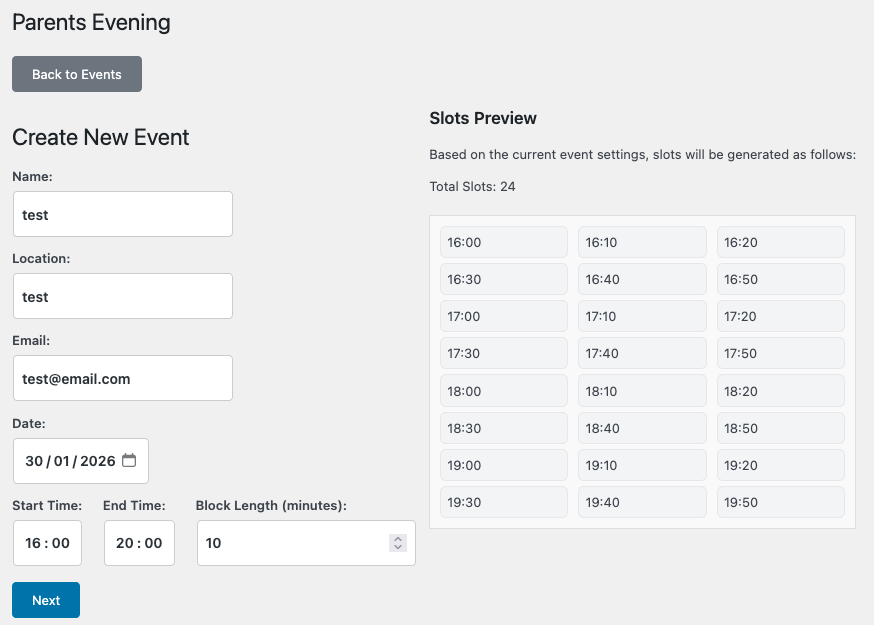The image size is (874, 625).
Task: Click the Location input field
Action: coord(122,296)
